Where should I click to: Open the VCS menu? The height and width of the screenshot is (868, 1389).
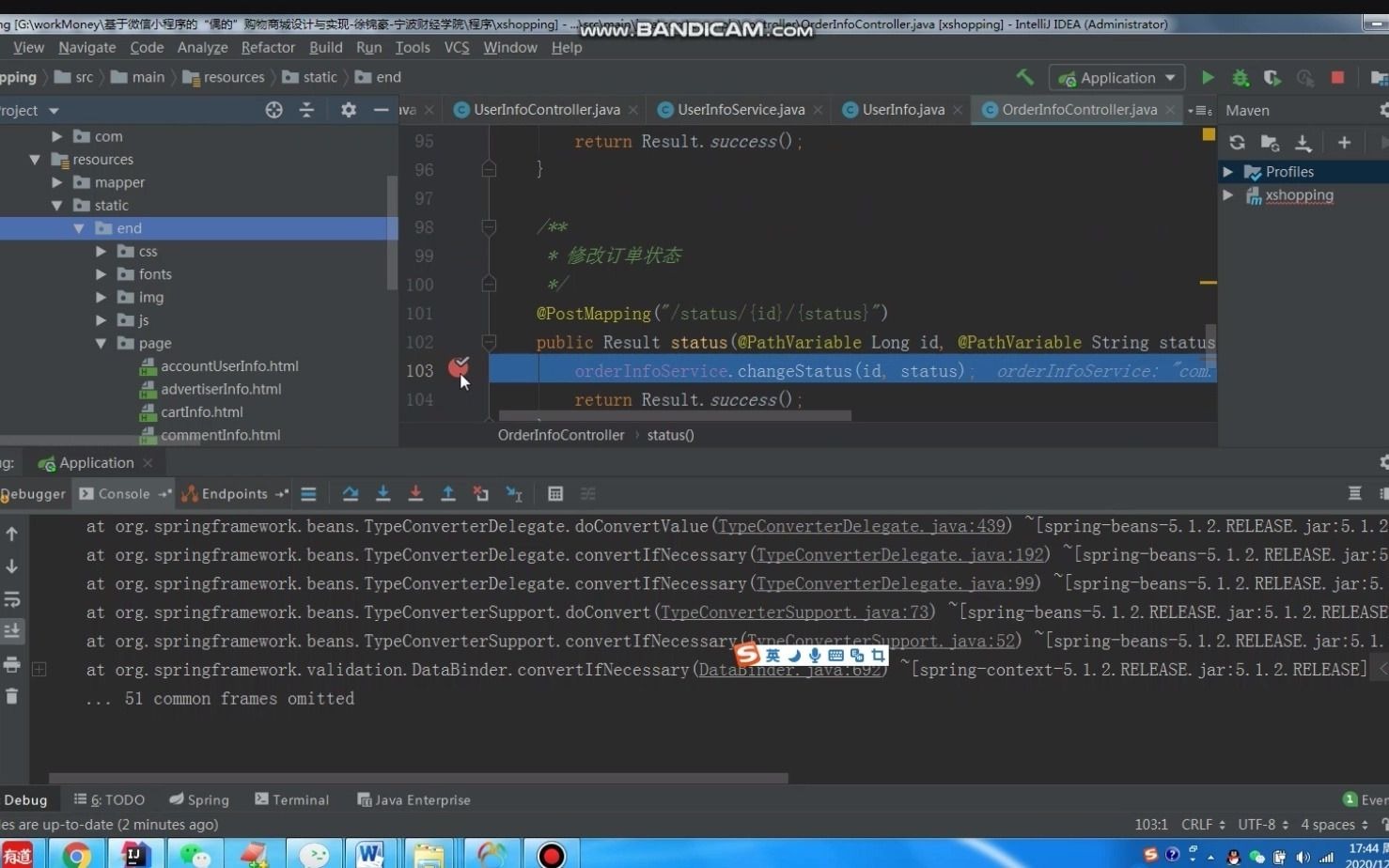click(456, 47)
